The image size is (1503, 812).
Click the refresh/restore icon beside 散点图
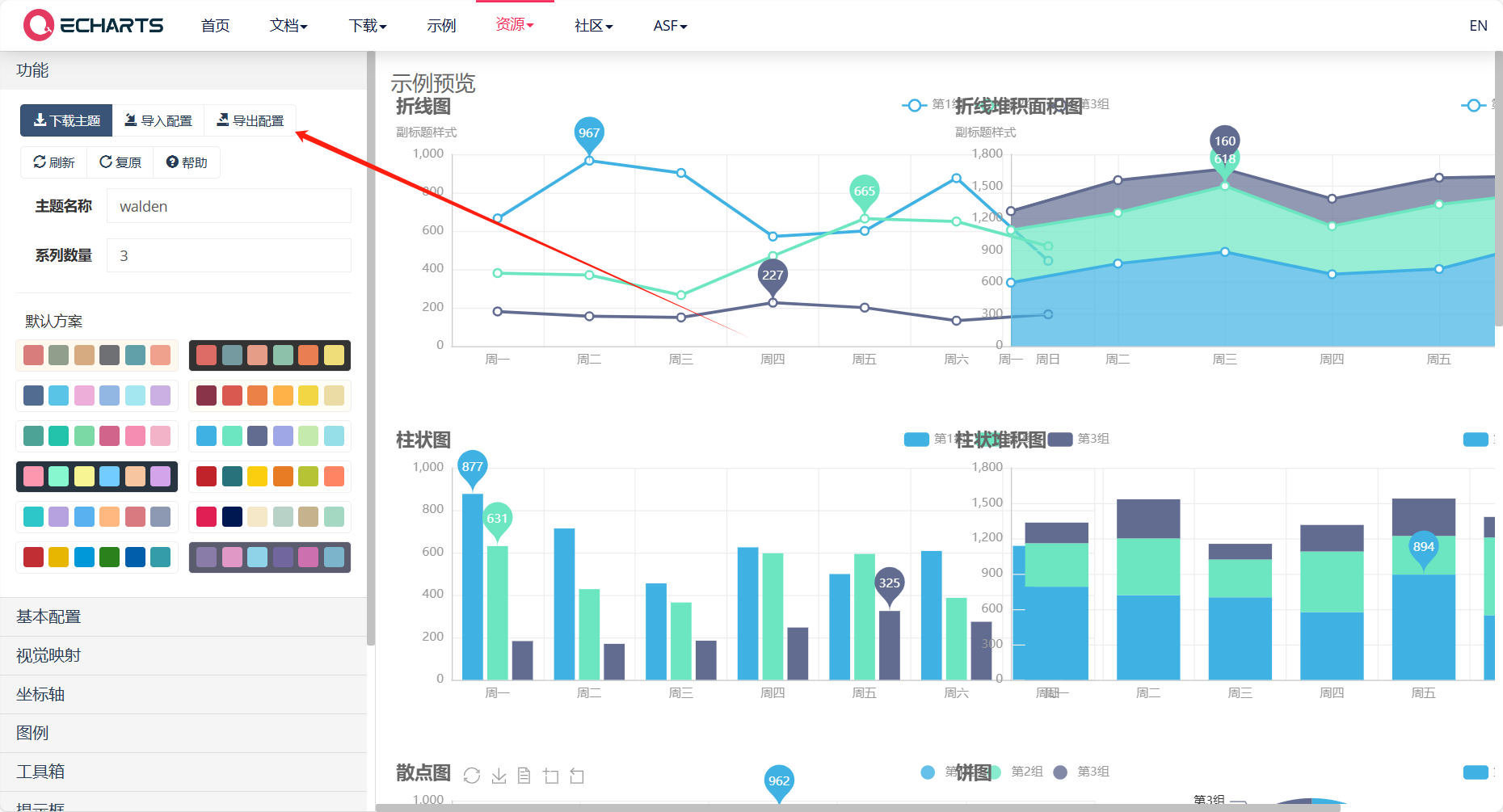pyautogui.click(x=472, y=776)
